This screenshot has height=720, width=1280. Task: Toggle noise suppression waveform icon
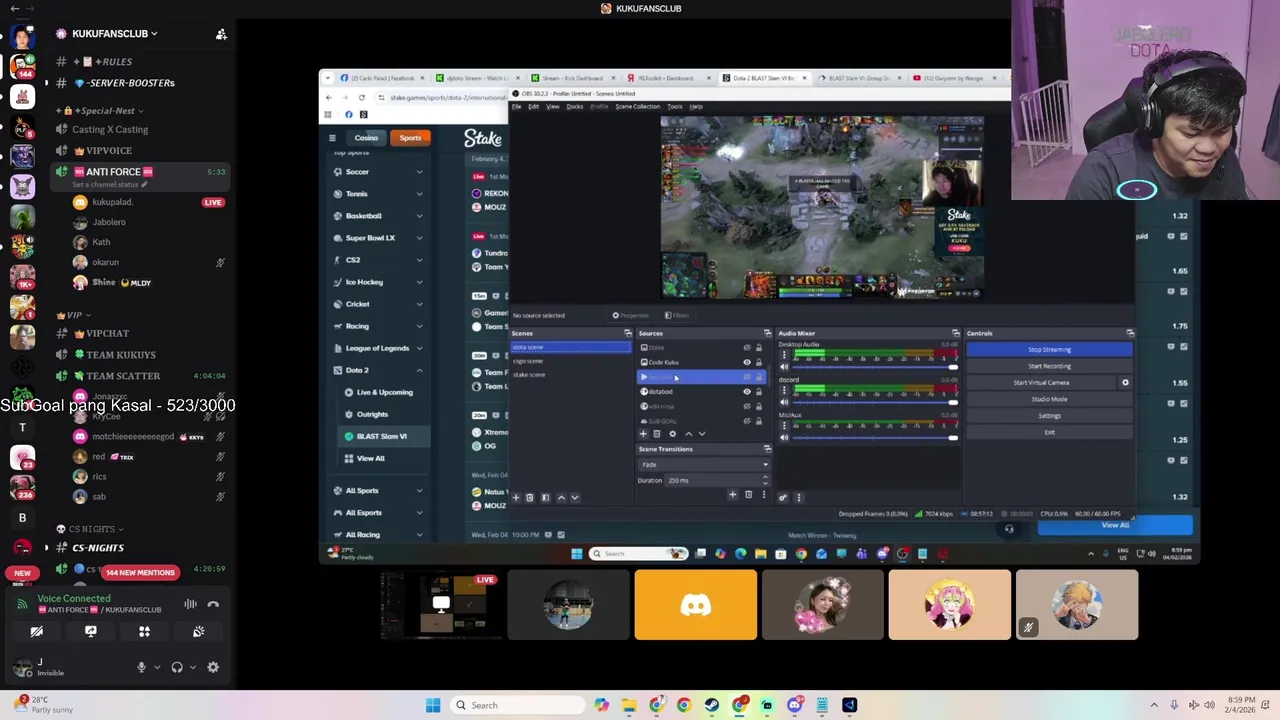point(190,604)
